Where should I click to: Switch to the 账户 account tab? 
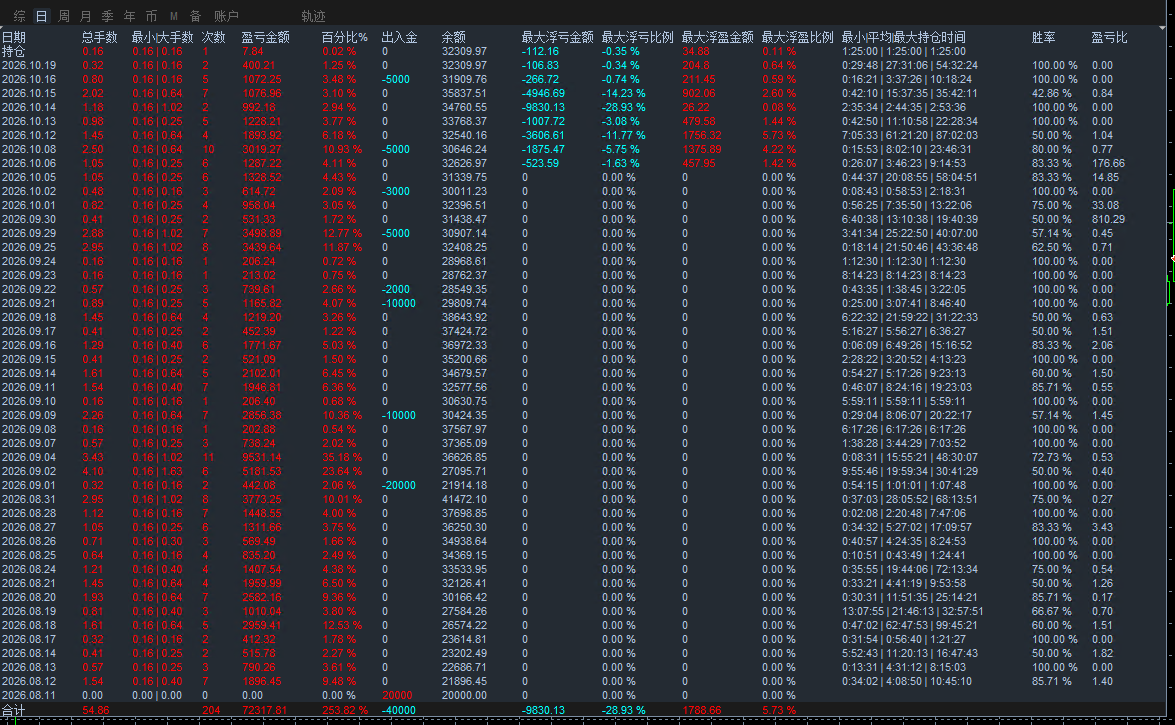(226, 16)
